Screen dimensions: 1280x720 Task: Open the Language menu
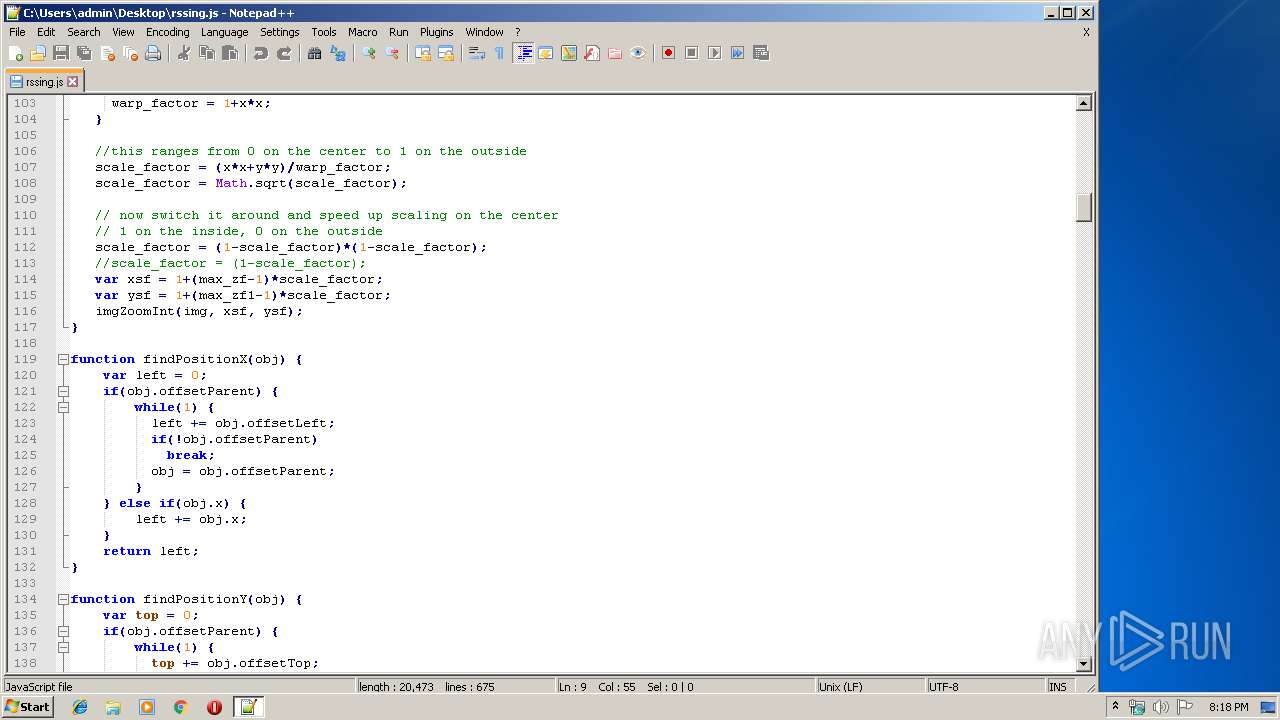coord(224,32)
